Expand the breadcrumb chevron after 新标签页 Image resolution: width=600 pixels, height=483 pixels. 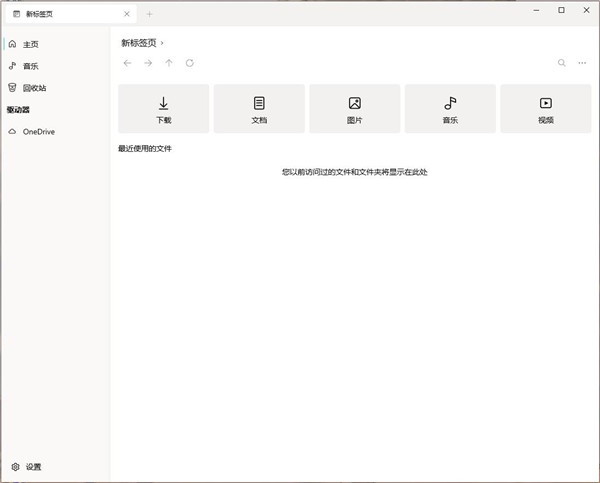click(162, 43)
